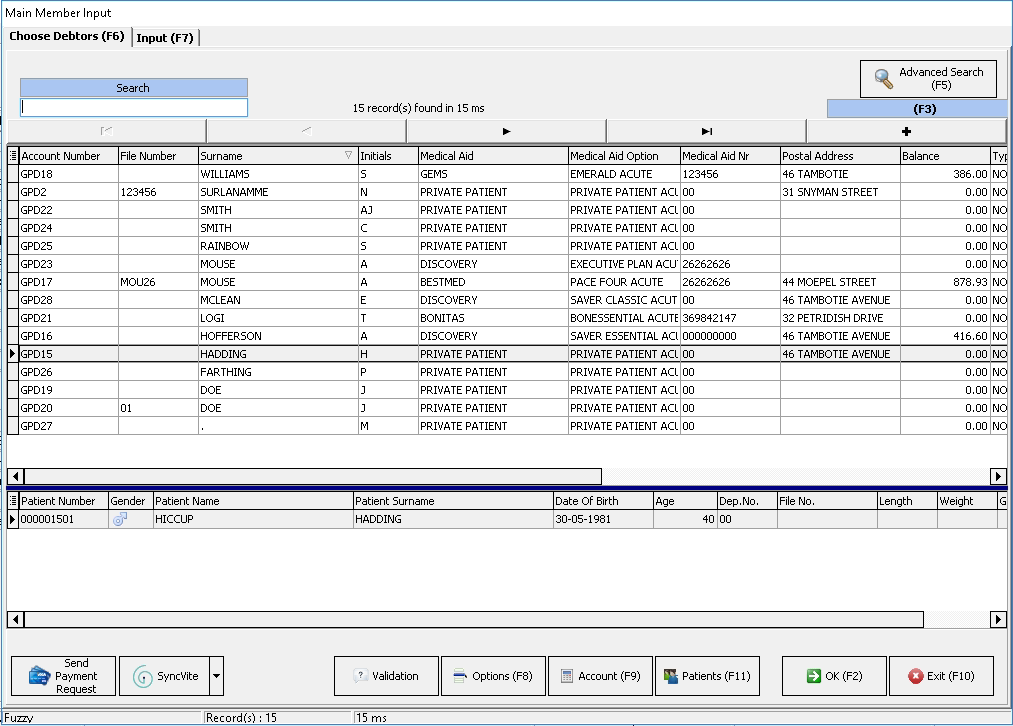Image resolution: width=1013 pixels, height=726 pixels.
Task: Click the male gender icon for HICCUP
Action: [x=120, y=519]
